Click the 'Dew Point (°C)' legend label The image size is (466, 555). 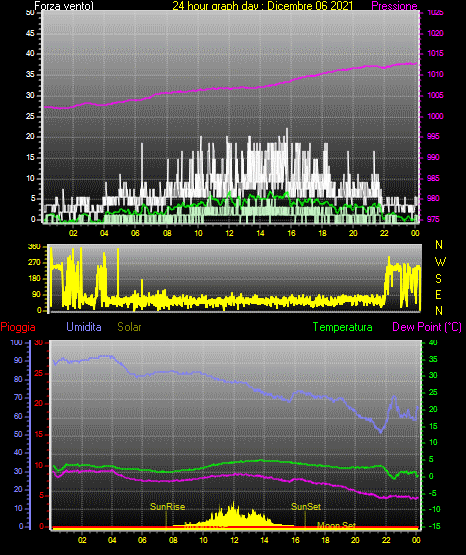427,327
